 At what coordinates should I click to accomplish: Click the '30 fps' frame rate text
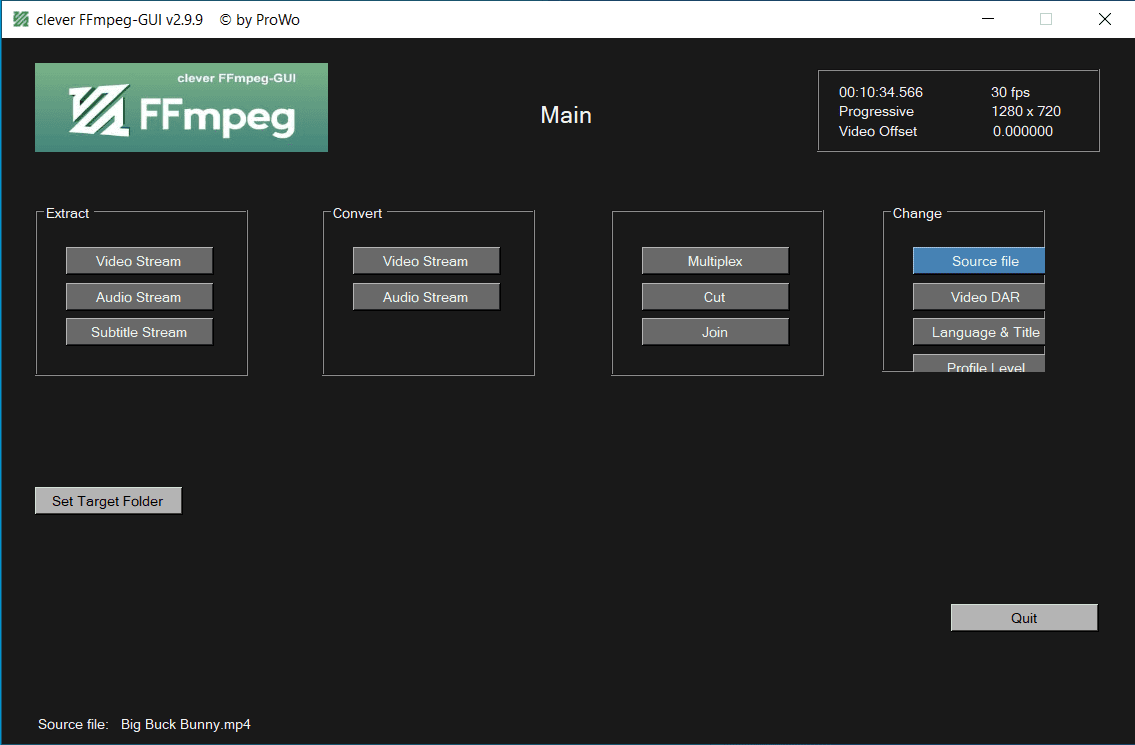pyautogui.click(x=1010, y=92)
